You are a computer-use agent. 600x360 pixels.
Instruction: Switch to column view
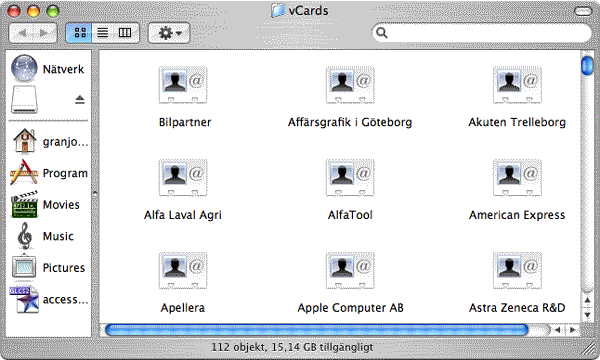[x=125, y=33]
